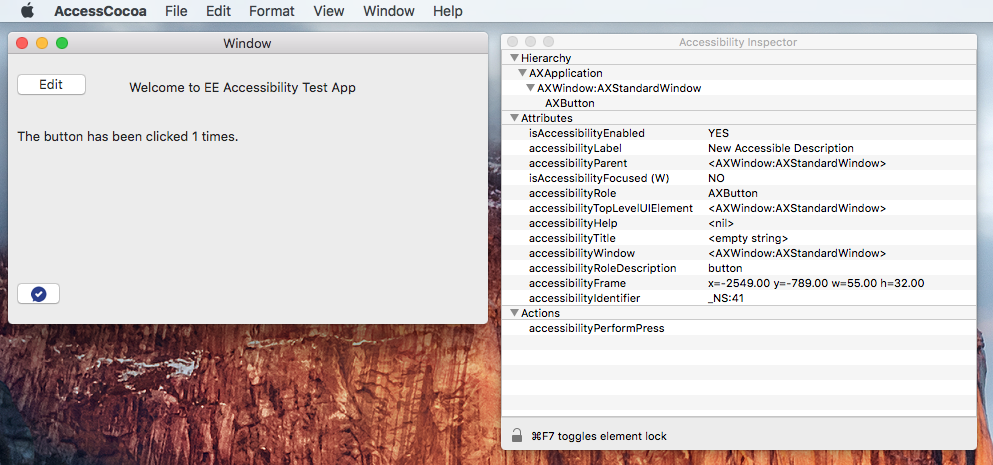Collapse the AXApplication tree node
This screenshot has width=993, height=465.
click(x=522, y=73)
